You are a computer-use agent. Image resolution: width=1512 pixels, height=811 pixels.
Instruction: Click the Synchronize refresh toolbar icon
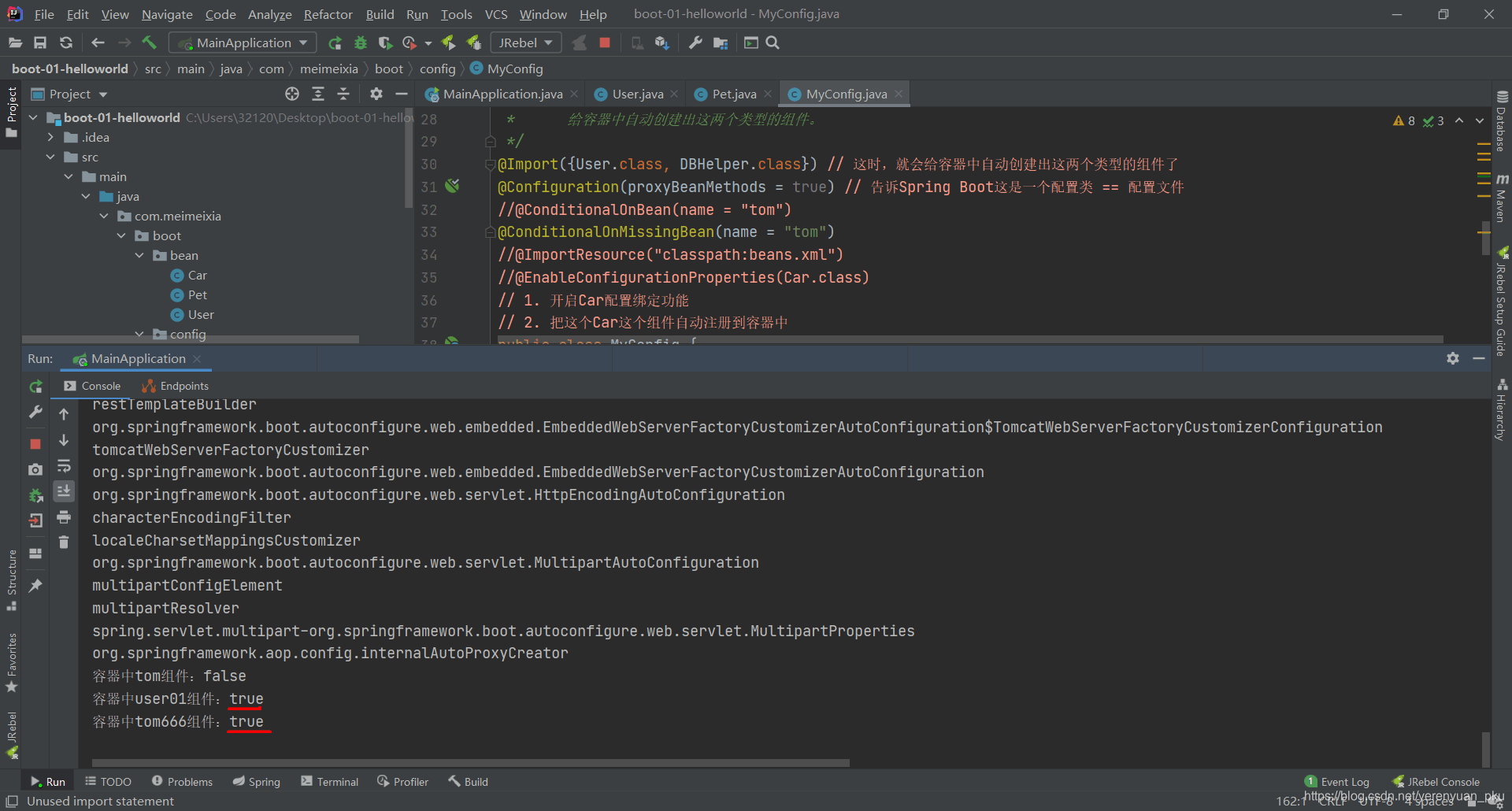(x=66, y=43)
